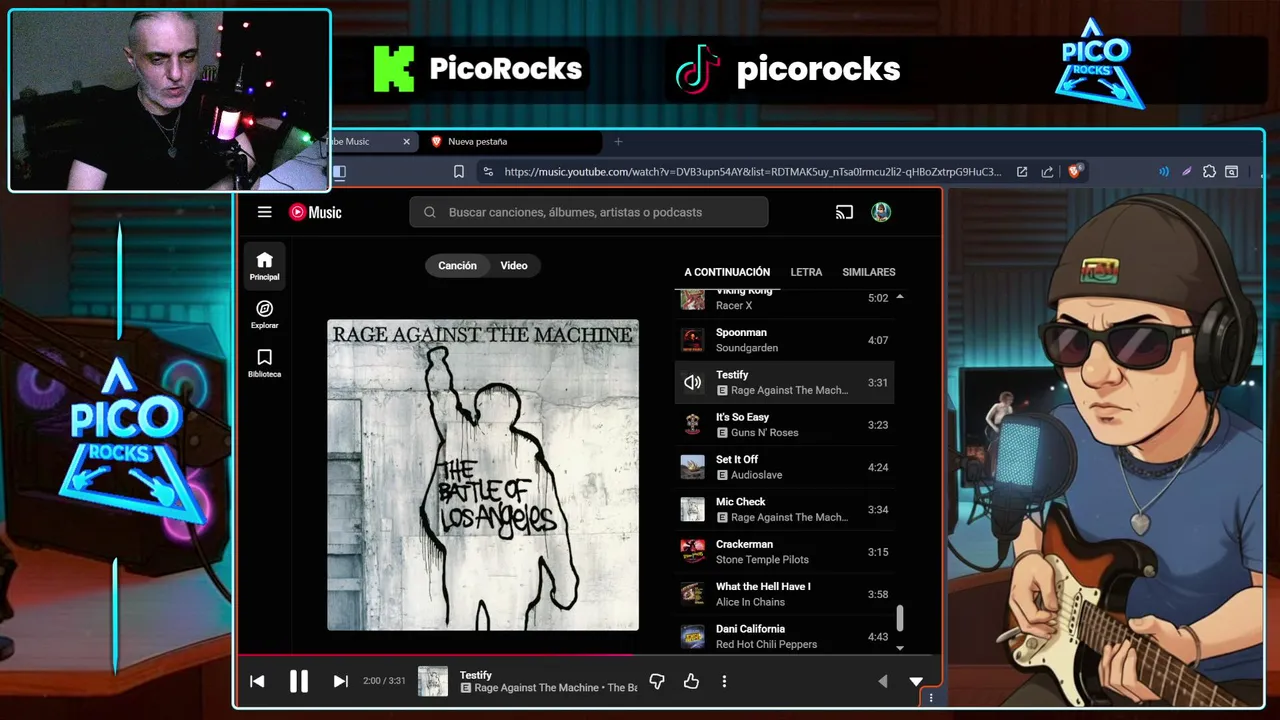The height and width of the screenshot is (720, 1280).
Task: Play What the Hell Have I
Action: click(785, 594)
